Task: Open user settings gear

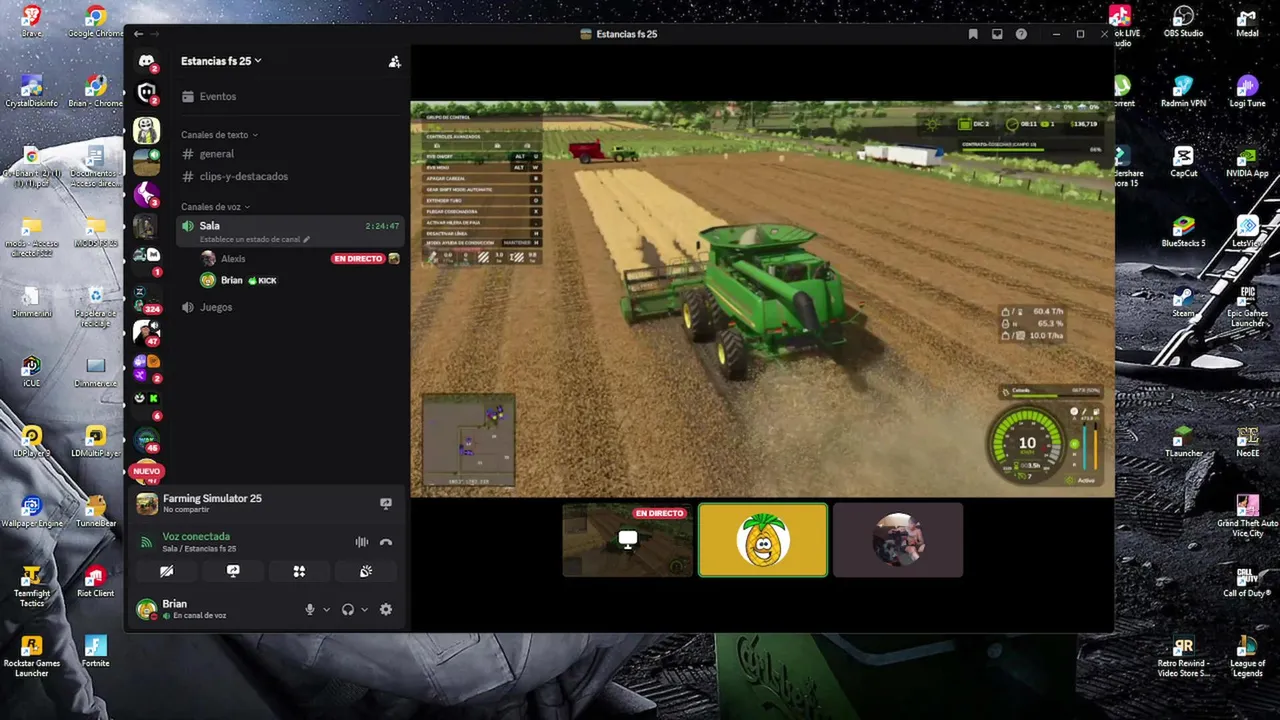Action: click(386, 609)
